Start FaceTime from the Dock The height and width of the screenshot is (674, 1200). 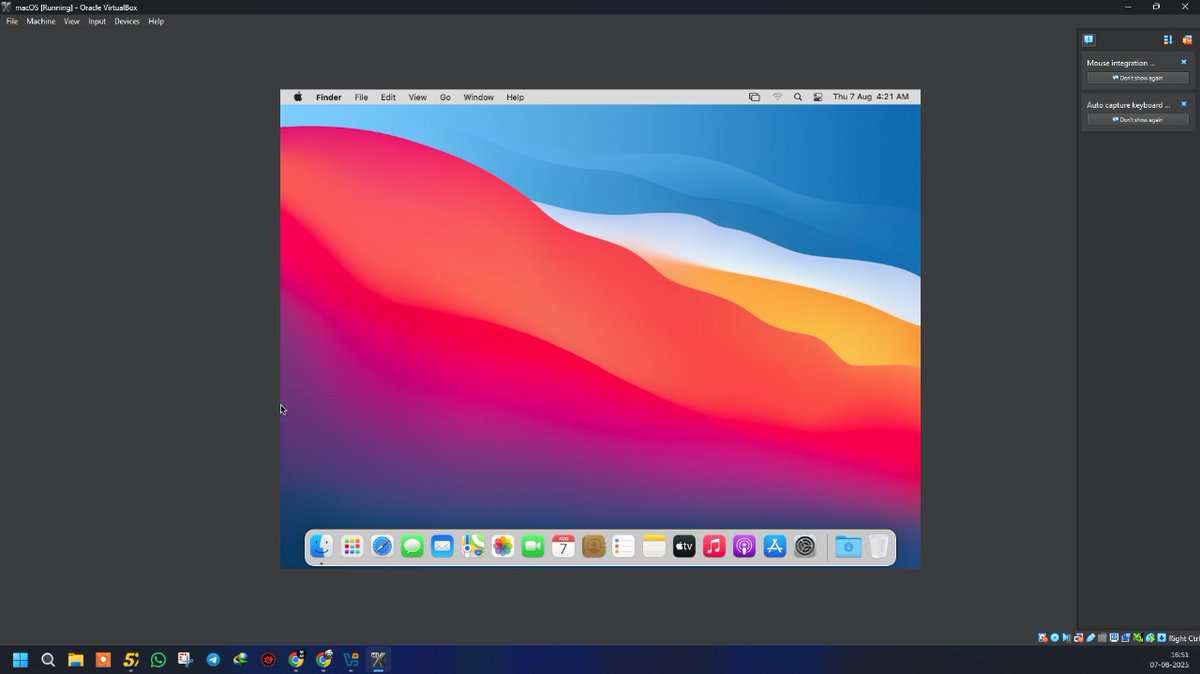[x=533, y=546]
